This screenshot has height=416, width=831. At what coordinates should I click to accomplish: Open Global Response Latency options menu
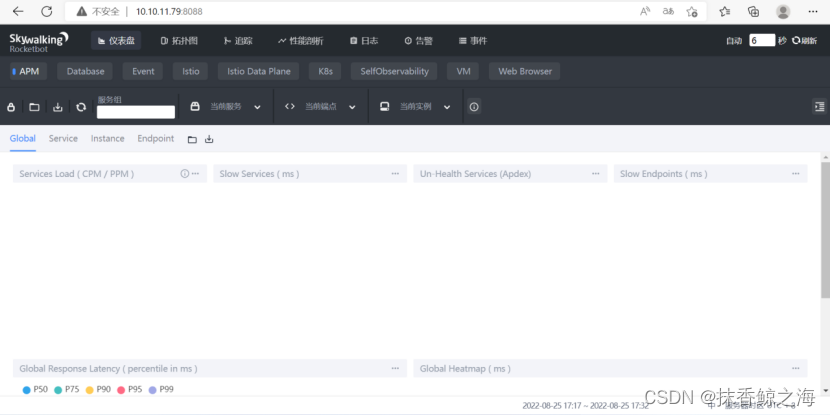coord(395,368)
